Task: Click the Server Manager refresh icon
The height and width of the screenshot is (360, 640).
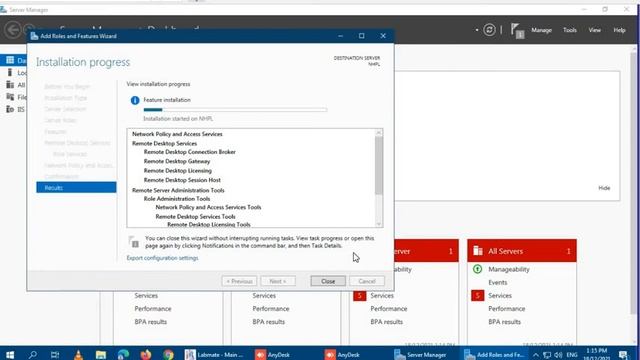Action: (489, 30)
